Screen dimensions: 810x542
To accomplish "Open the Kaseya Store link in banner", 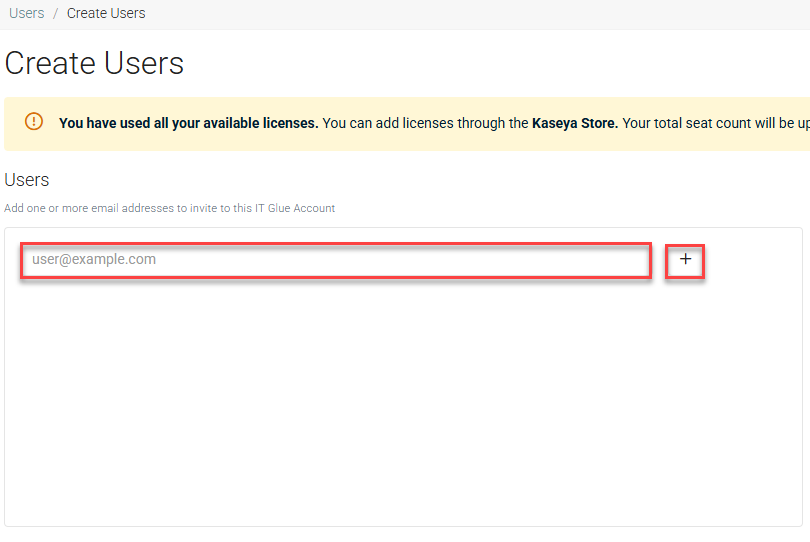I will (x=575, y=124).
